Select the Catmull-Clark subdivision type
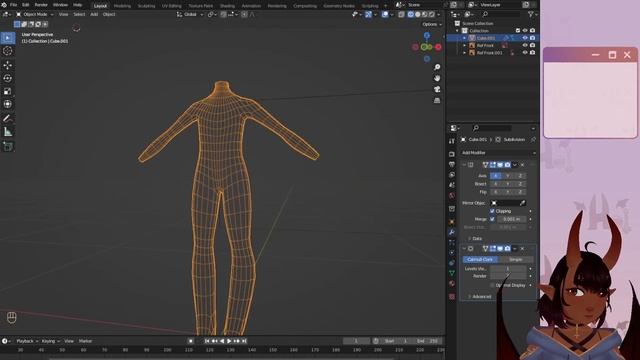Screen dimensions: 640x360 pos(480,259)
